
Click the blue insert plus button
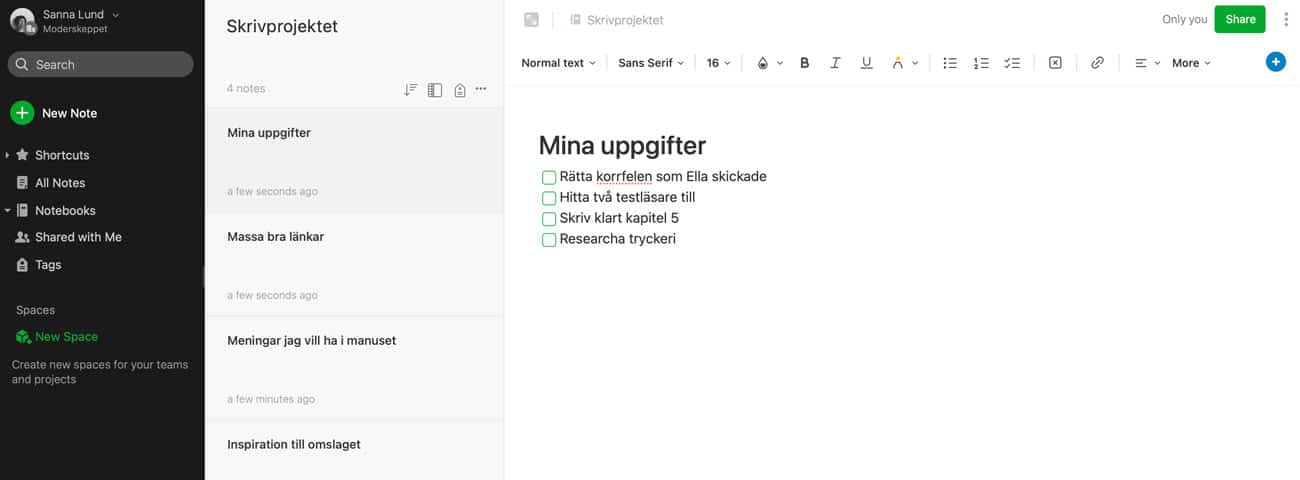coord(1275,62)
